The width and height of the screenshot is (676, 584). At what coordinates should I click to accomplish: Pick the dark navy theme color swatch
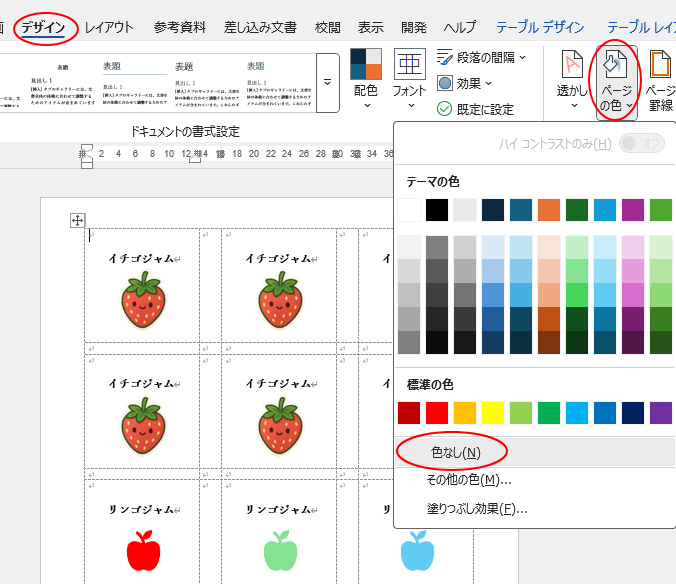pyautogui.click(x=493, y=210)
